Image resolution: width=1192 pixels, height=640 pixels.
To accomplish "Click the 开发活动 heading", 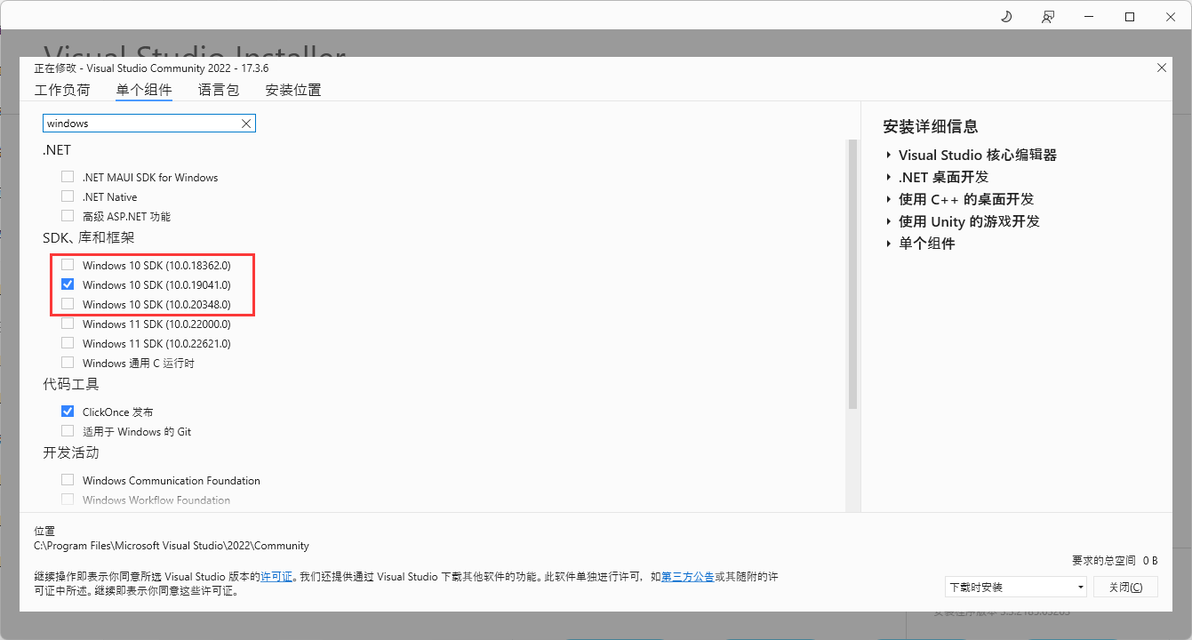I will [x=71, y=452].
